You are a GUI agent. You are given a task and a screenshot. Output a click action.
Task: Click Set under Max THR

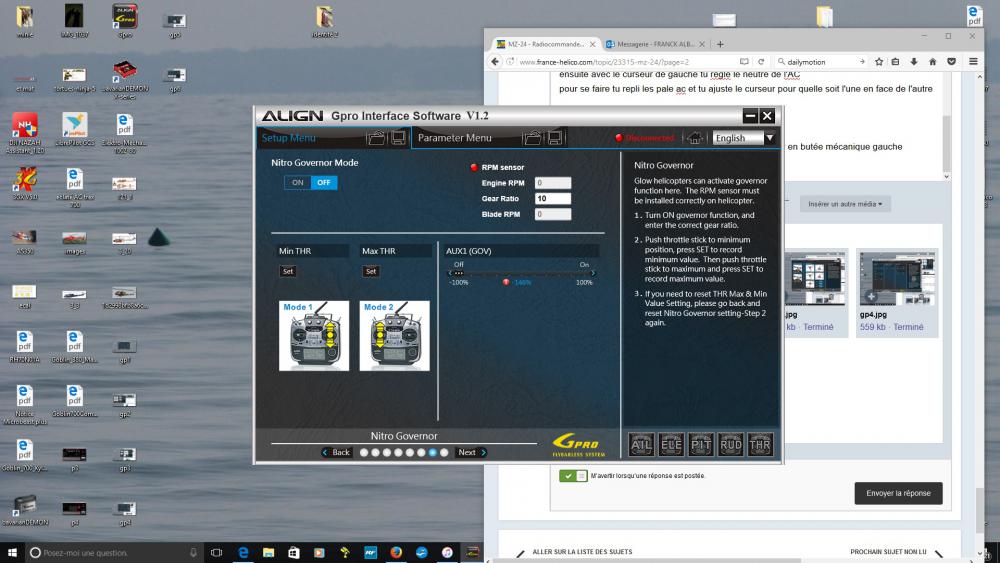pyautogui.click(x=371, y=271)
